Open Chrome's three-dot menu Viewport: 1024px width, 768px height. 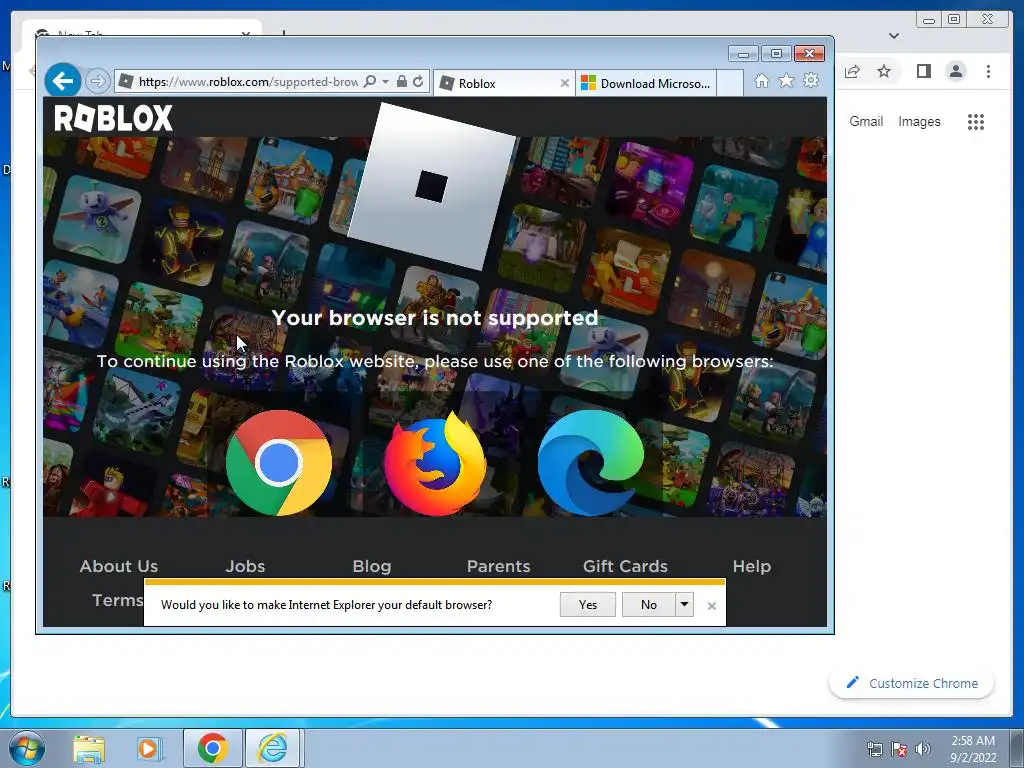(988, 71)
